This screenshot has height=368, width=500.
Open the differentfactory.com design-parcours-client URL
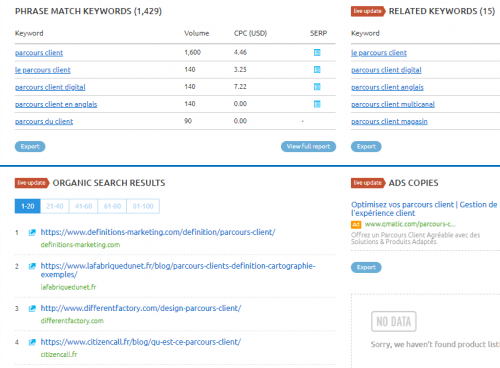tap(141, 308)
